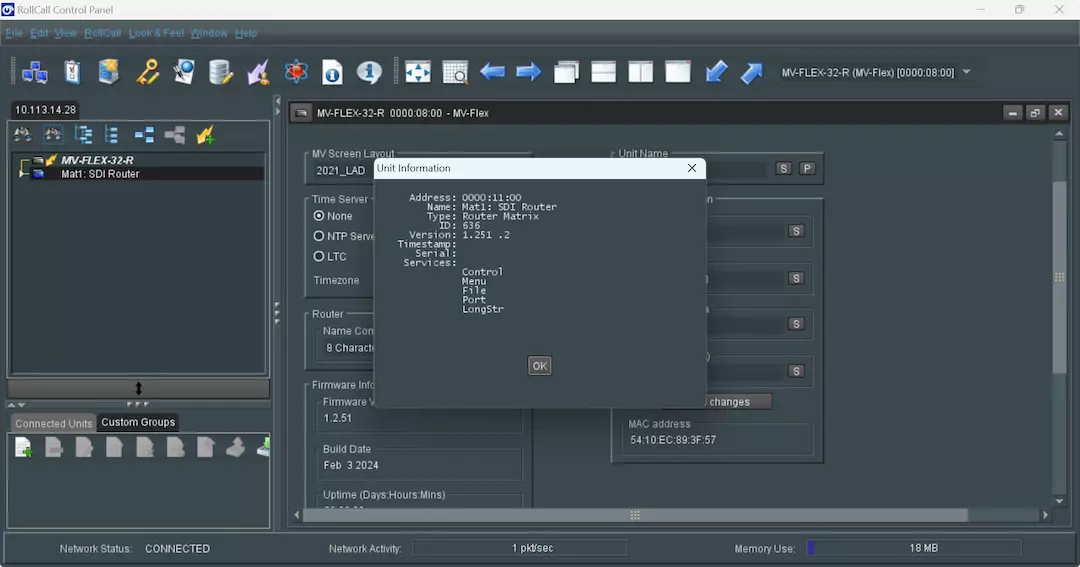Open the RollCall menu
This screenshot has width=1080, height=567.
click(x=103, y=33)
